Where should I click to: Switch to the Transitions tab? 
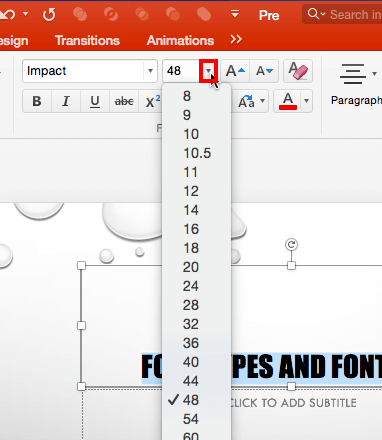(87, 40)
